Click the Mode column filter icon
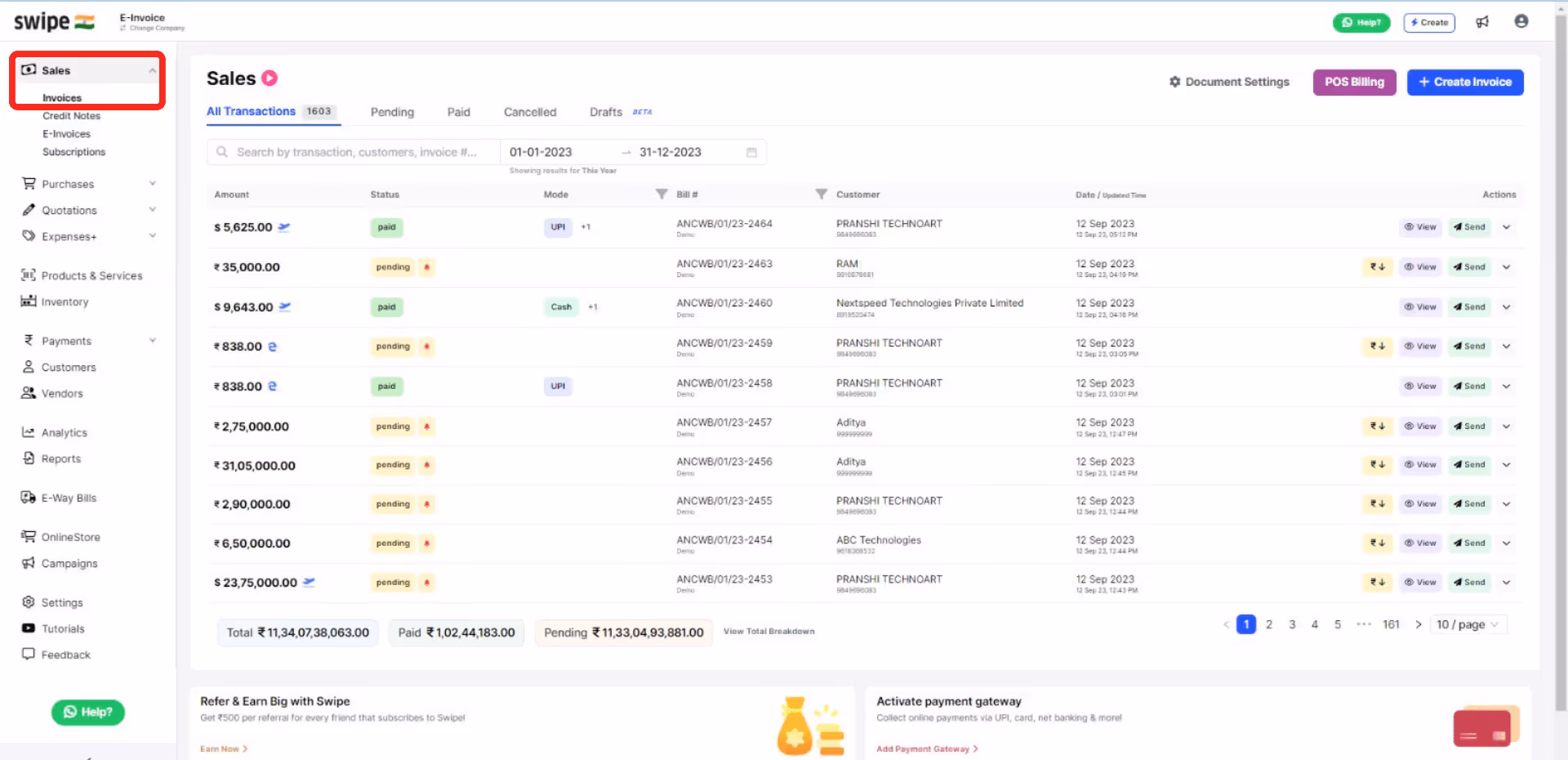 [x=661, y=194]
